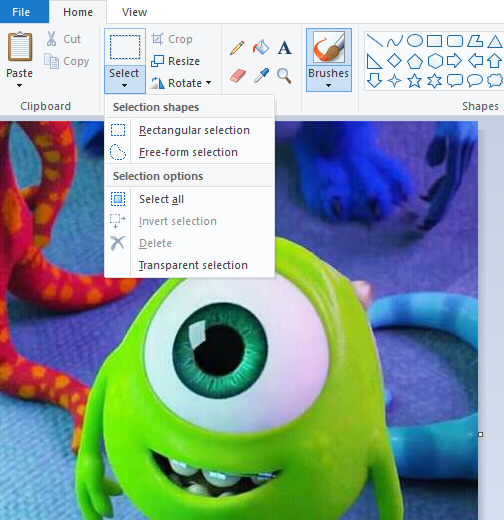Choose the Oval shape

tap(415, 41)
